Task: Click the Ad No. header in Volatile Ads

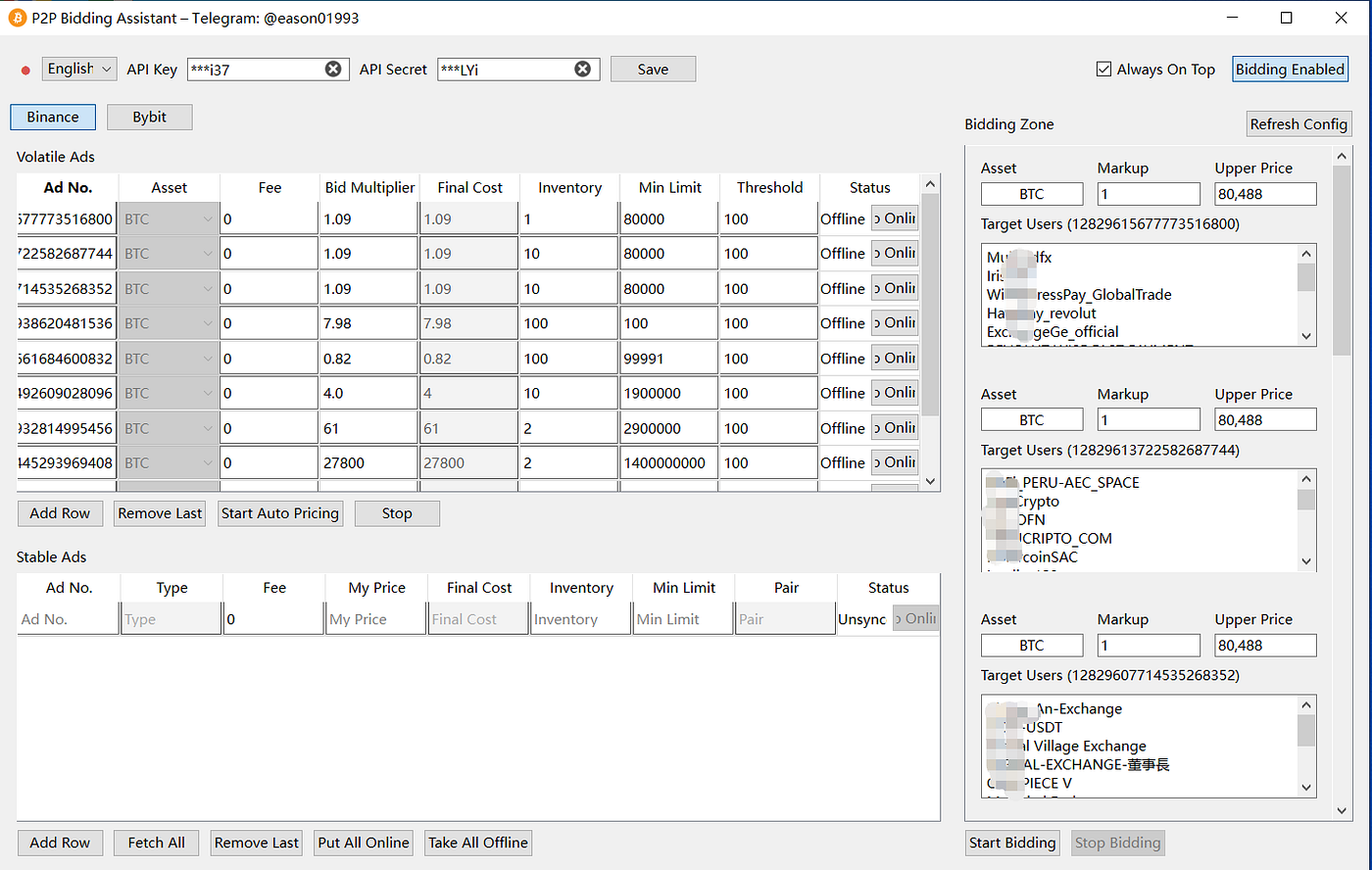Action: pyautogui.click(x=68, y=187)
